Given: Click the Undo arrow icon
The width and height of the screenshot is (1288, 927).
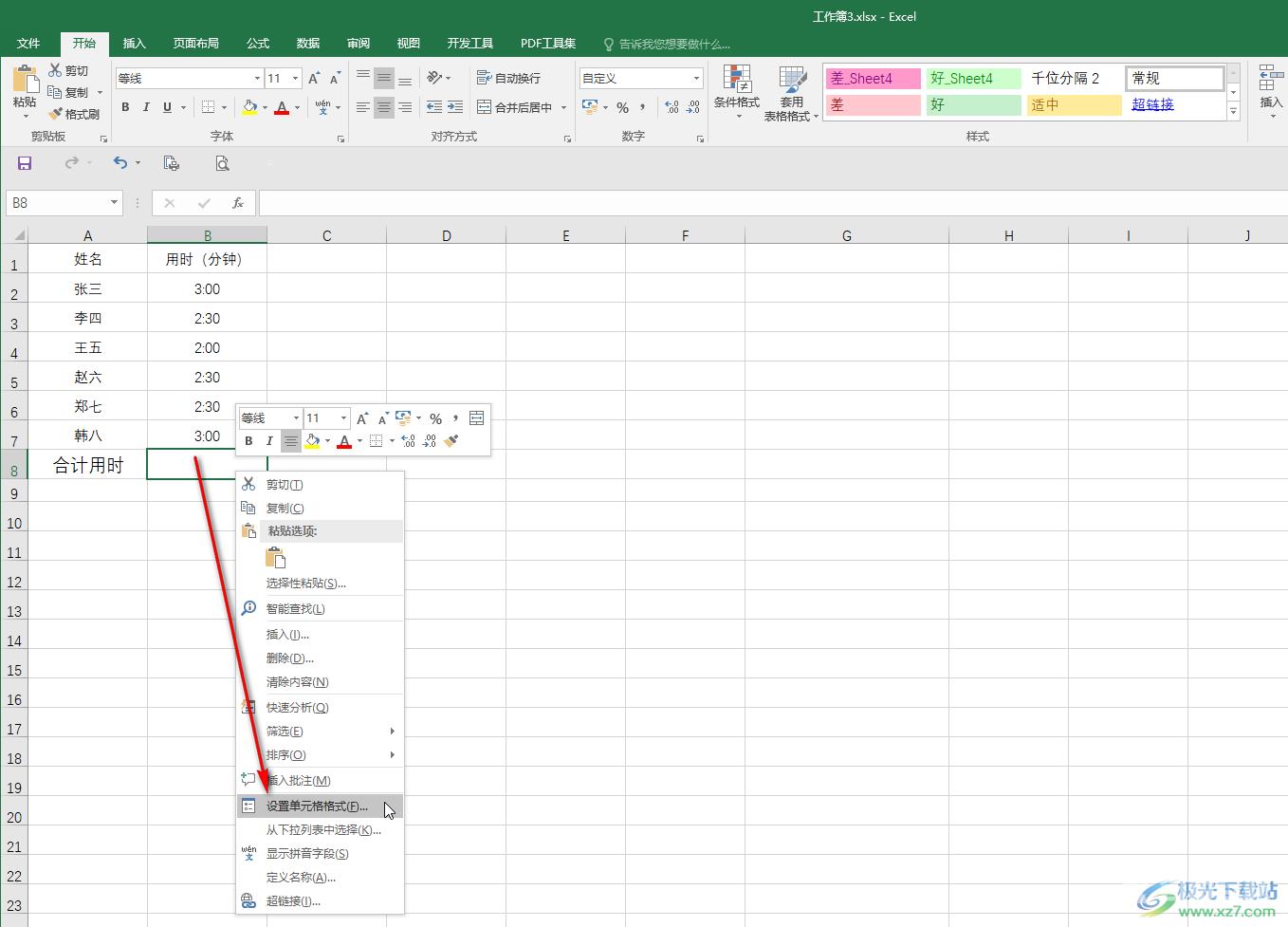Looking at the screenshot, I should point(120,163).
